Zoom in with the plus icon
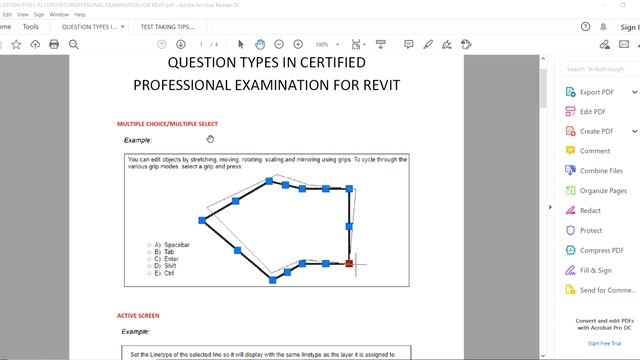This screenshot has width=640, height=360. pyautogui.click(x=298, y=44)
